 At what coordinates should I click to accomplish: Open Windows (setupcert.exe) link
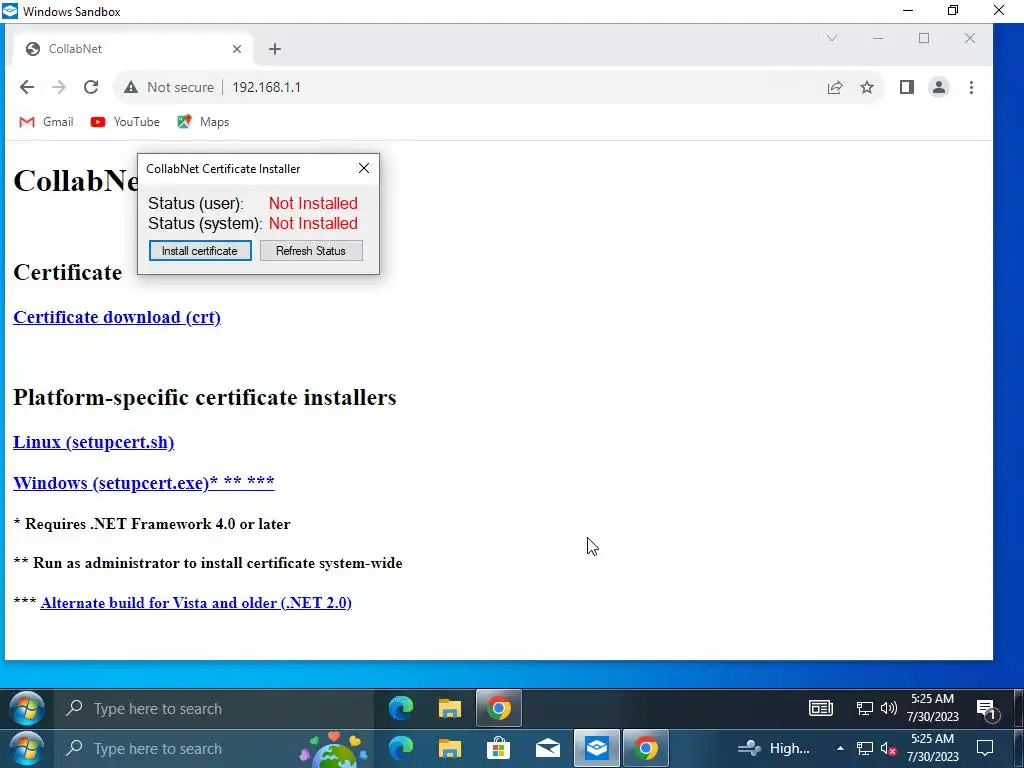coord(144,483)
